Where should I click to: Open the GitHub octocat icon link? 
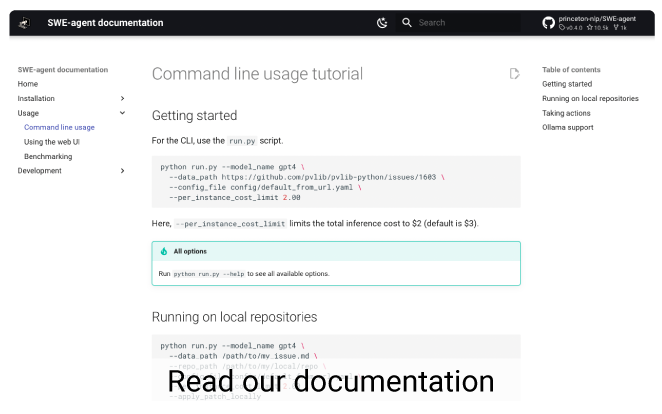(548, 23)
